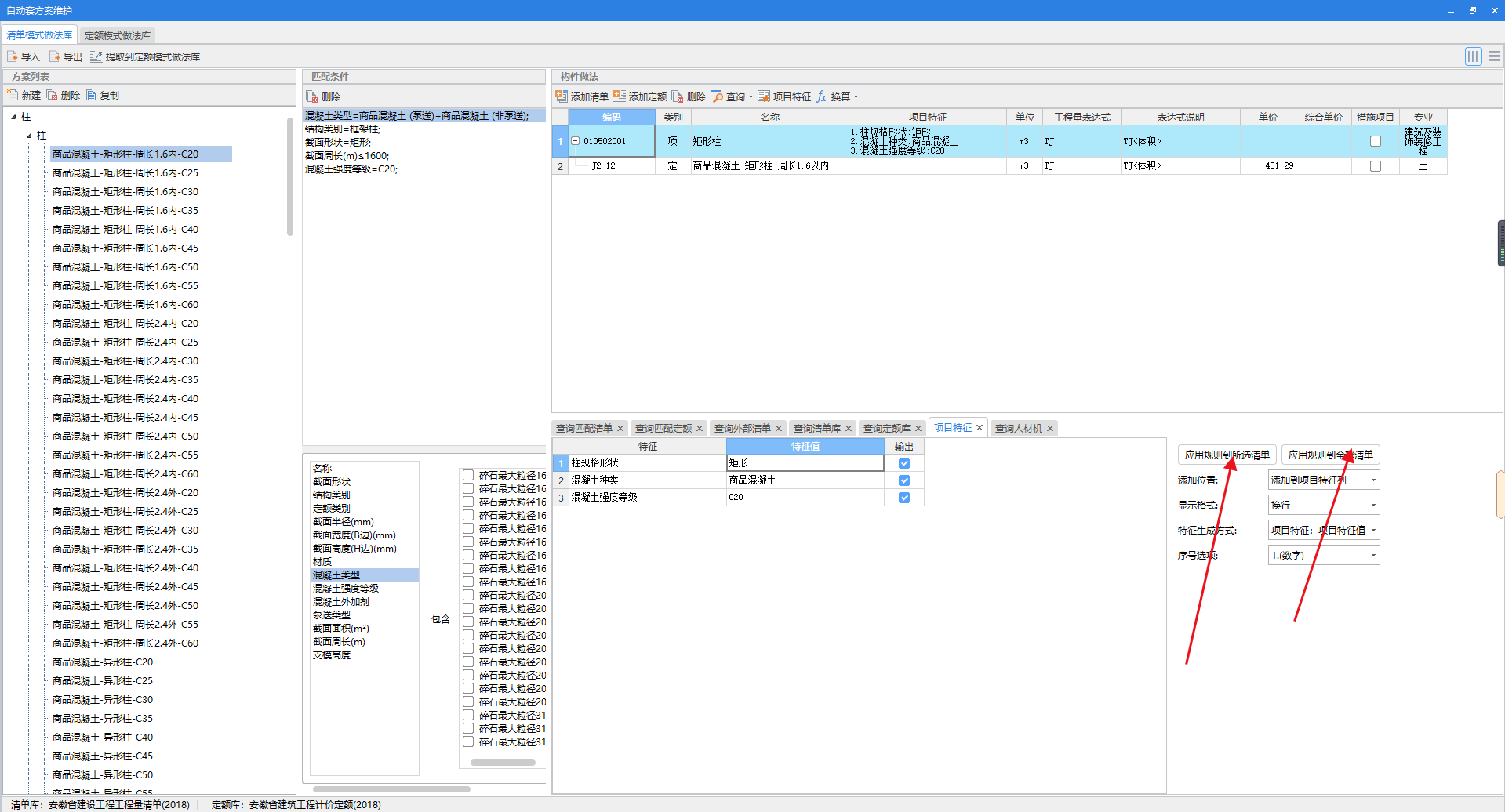Viewport: 1505px width, 812px height.
Task: Click the 导入 import icon
Action: click(13, 56)
